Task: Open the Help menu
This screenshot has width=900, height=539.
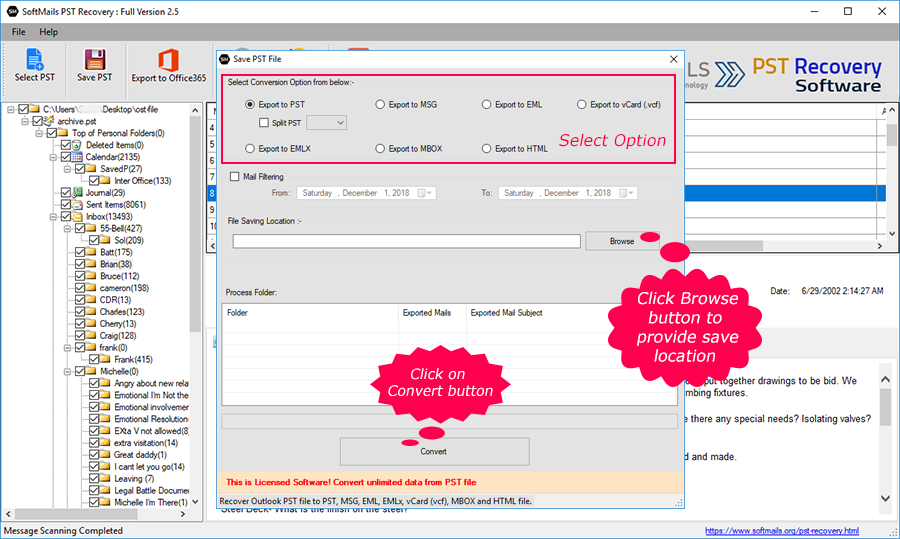Action: point(49,32)
